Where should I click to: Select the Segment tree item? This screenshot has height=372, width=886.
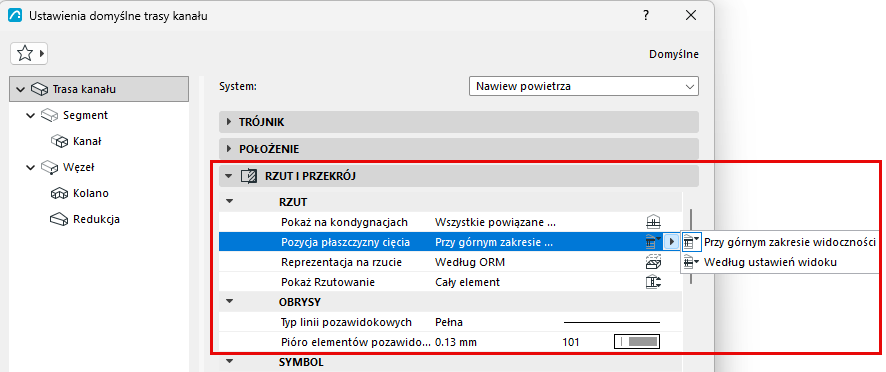(85, 115)
